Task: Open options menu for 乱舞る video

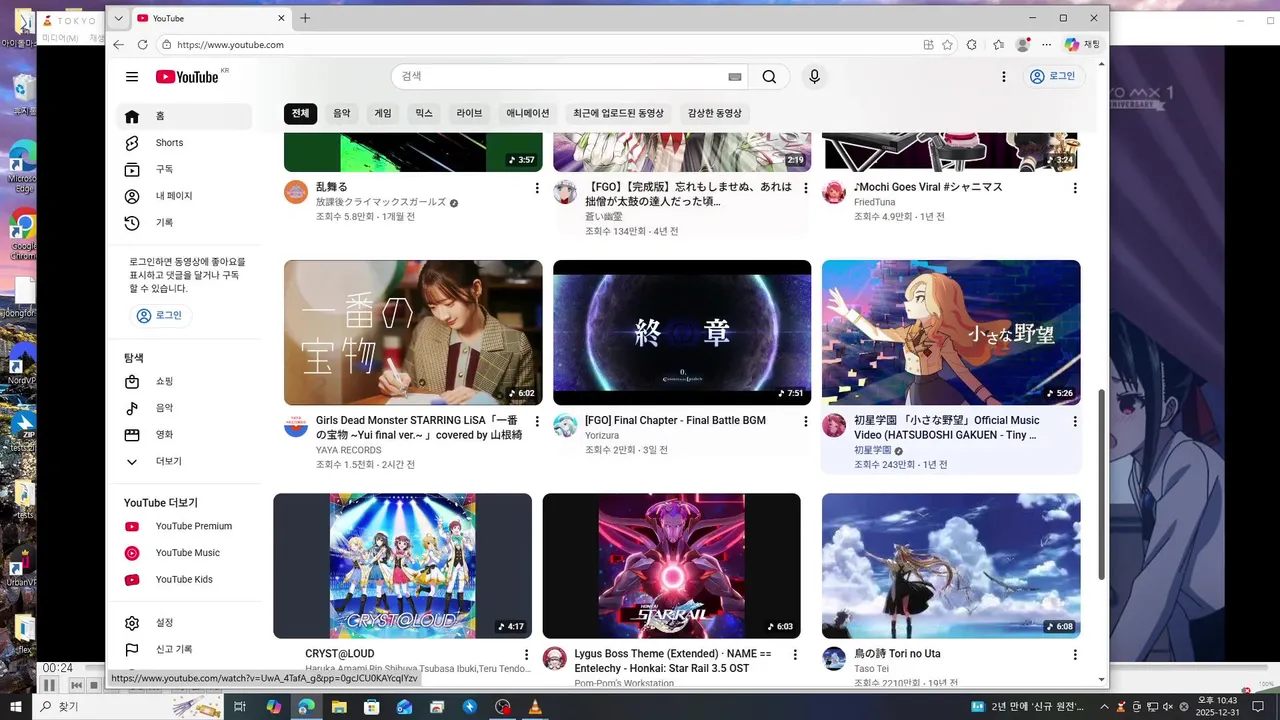Action: point(537,188)
